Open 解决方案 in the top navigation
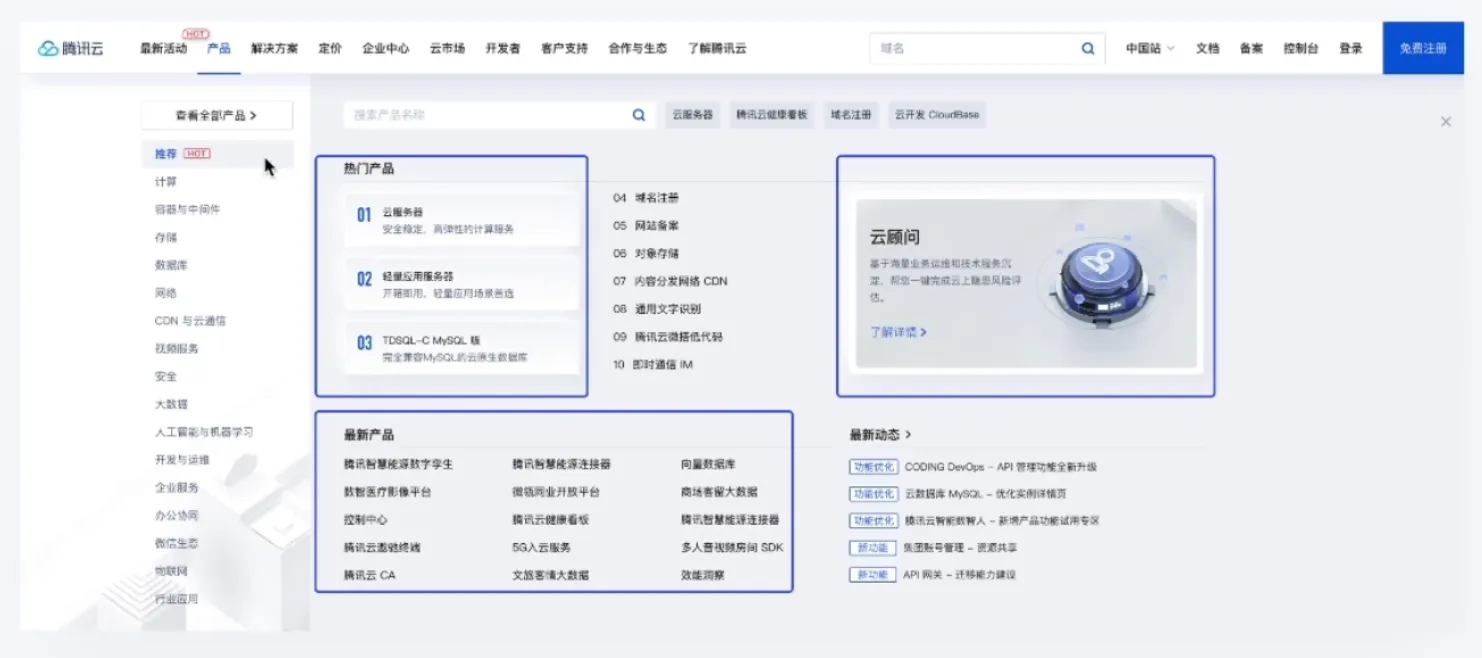Viewport: 1482px width, 658px height. (x=274, y=48)
